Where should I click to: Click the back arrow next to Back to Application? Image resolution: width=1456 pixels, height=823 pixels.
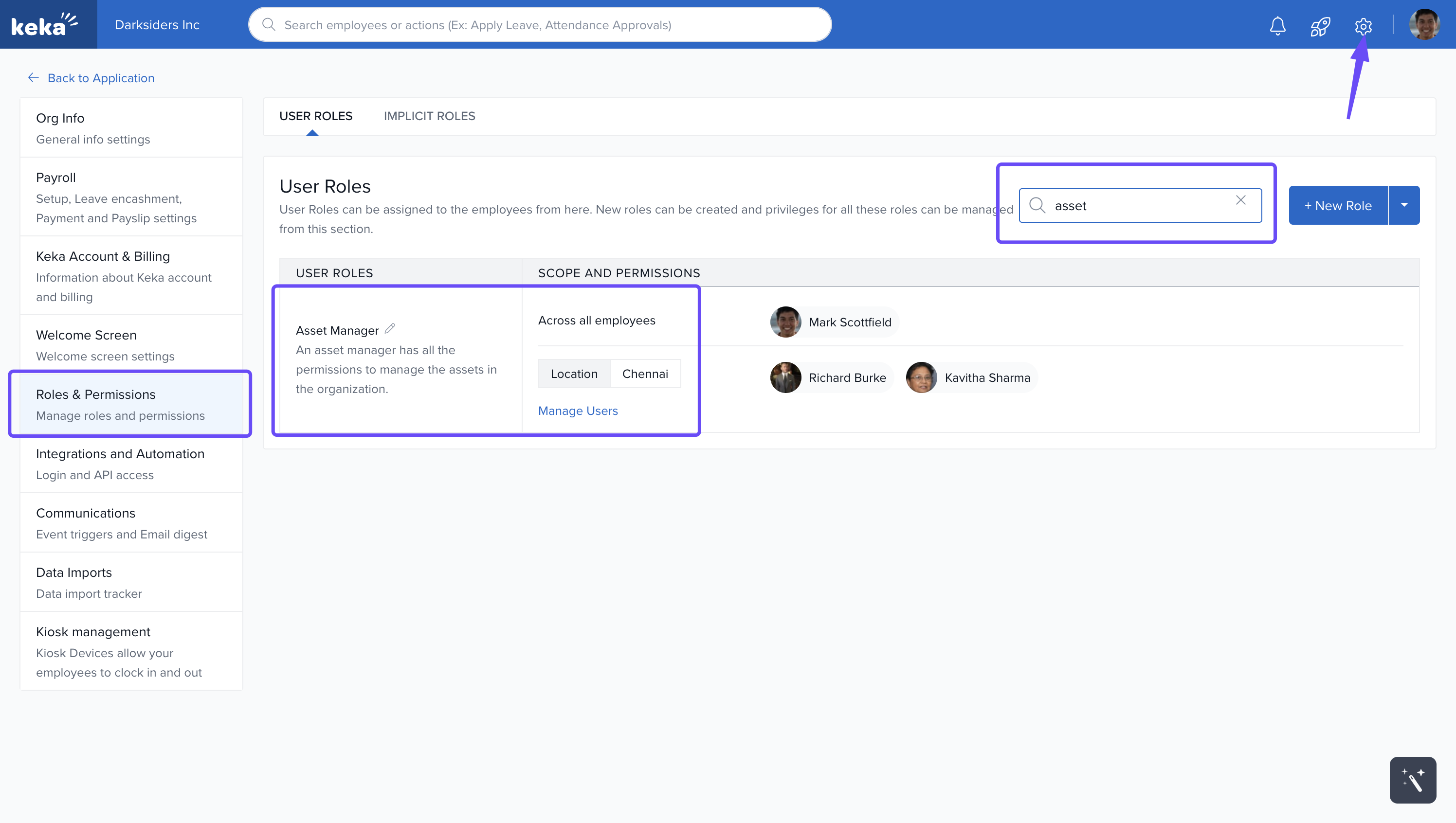34,77
